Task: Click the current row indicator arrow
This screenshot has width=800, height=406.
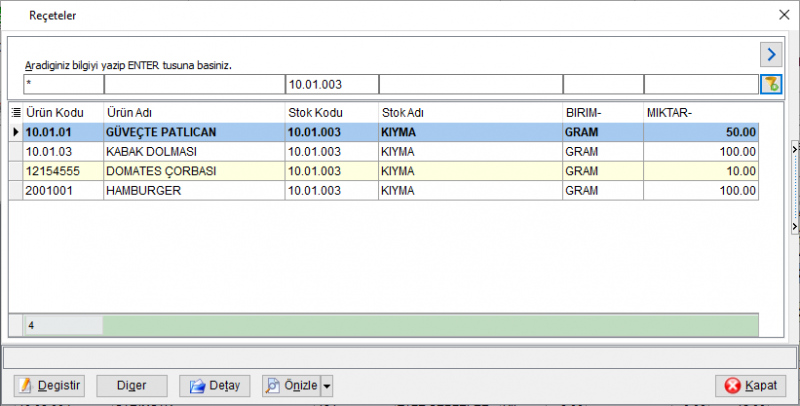Action: tap(16, 132)
